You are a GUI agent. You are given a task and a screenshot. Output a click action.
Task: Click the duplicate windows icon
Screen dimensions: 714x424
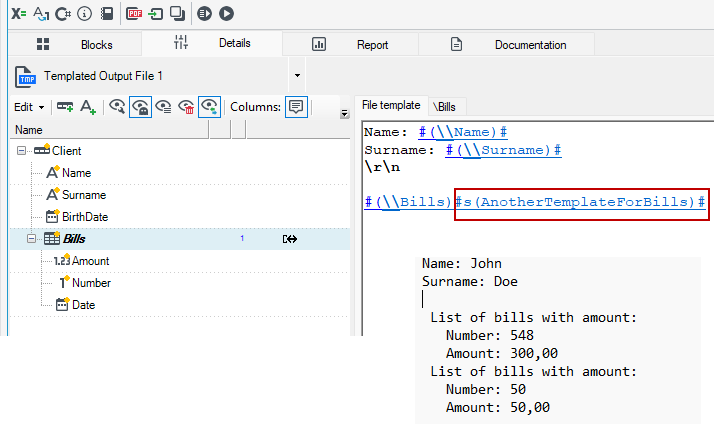pyautogui.click(x=177, y=14)
